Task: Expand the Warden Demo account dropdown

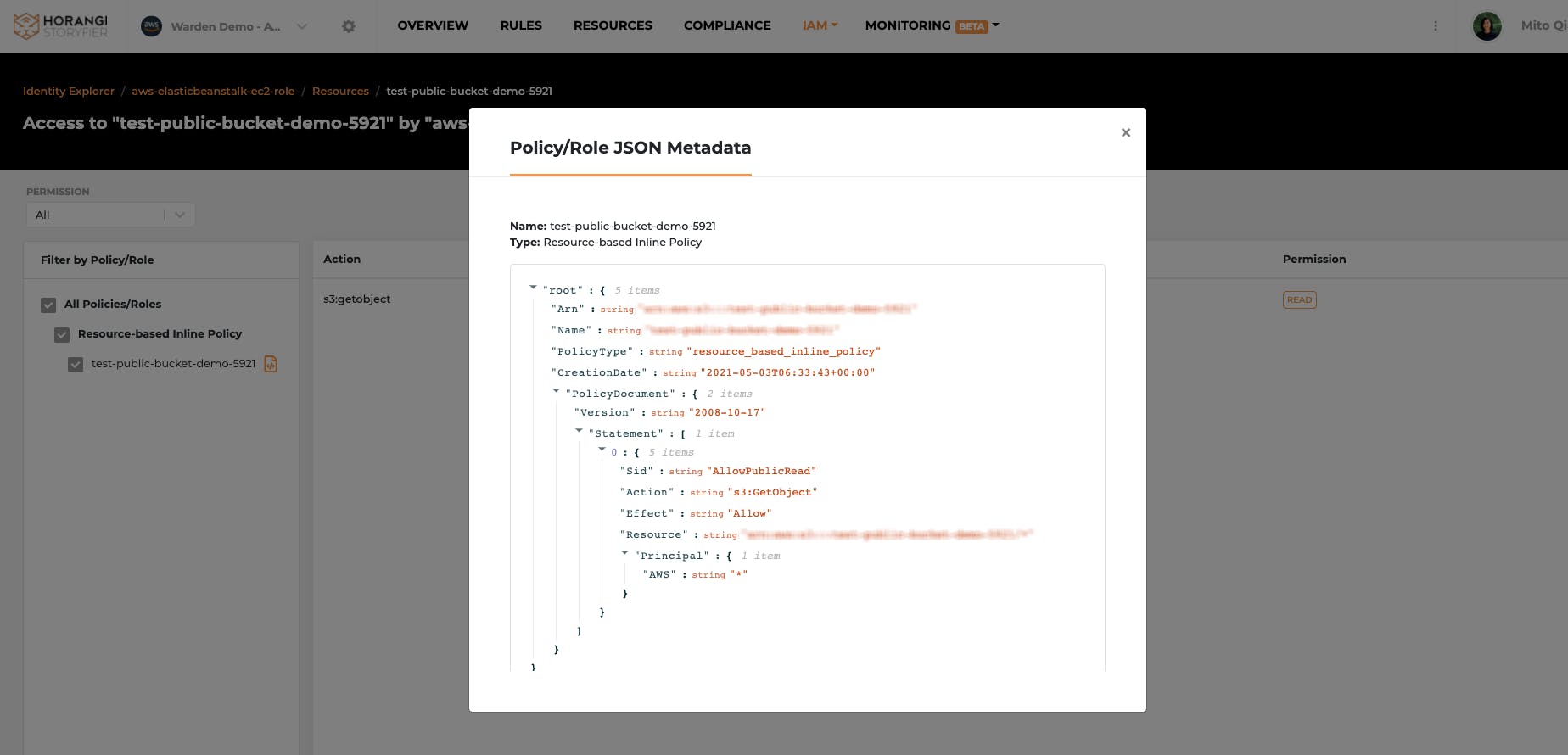Action: pos(301,26)
